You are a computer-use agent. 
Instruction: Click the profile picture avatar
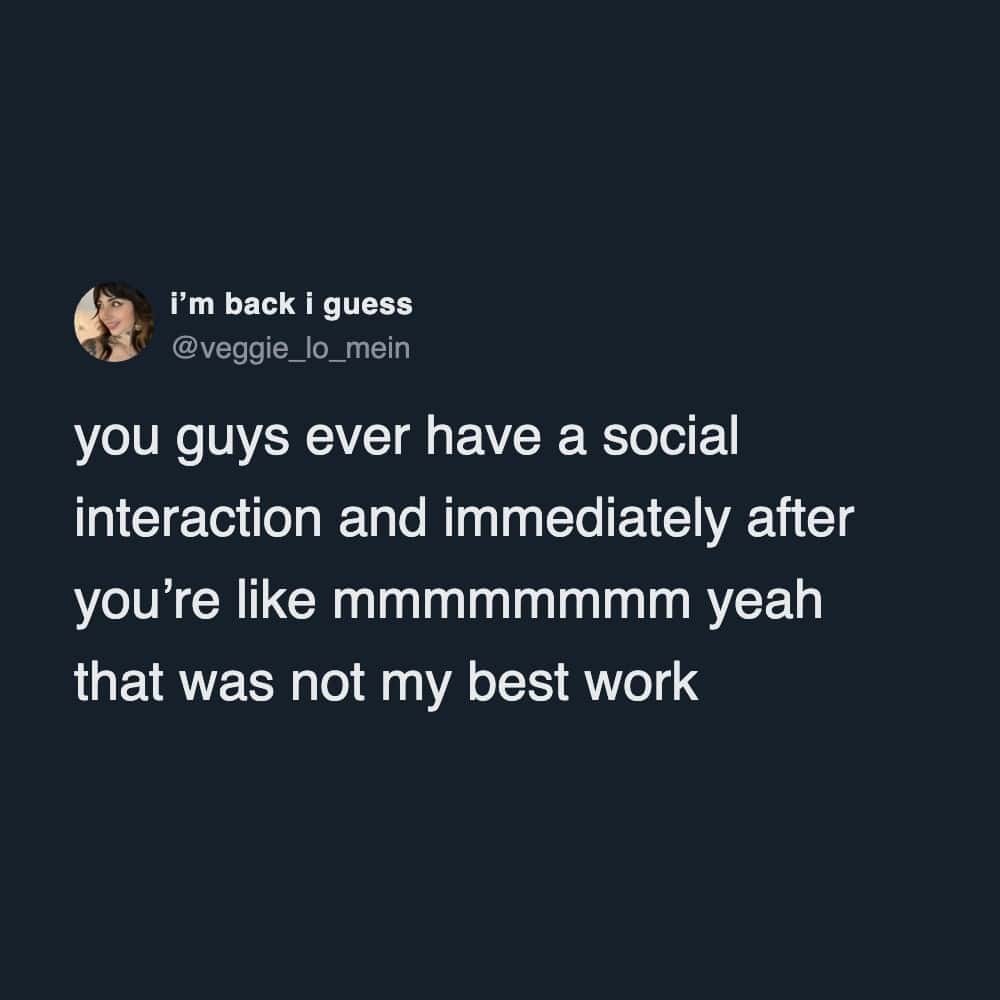[x=114, y=322]
